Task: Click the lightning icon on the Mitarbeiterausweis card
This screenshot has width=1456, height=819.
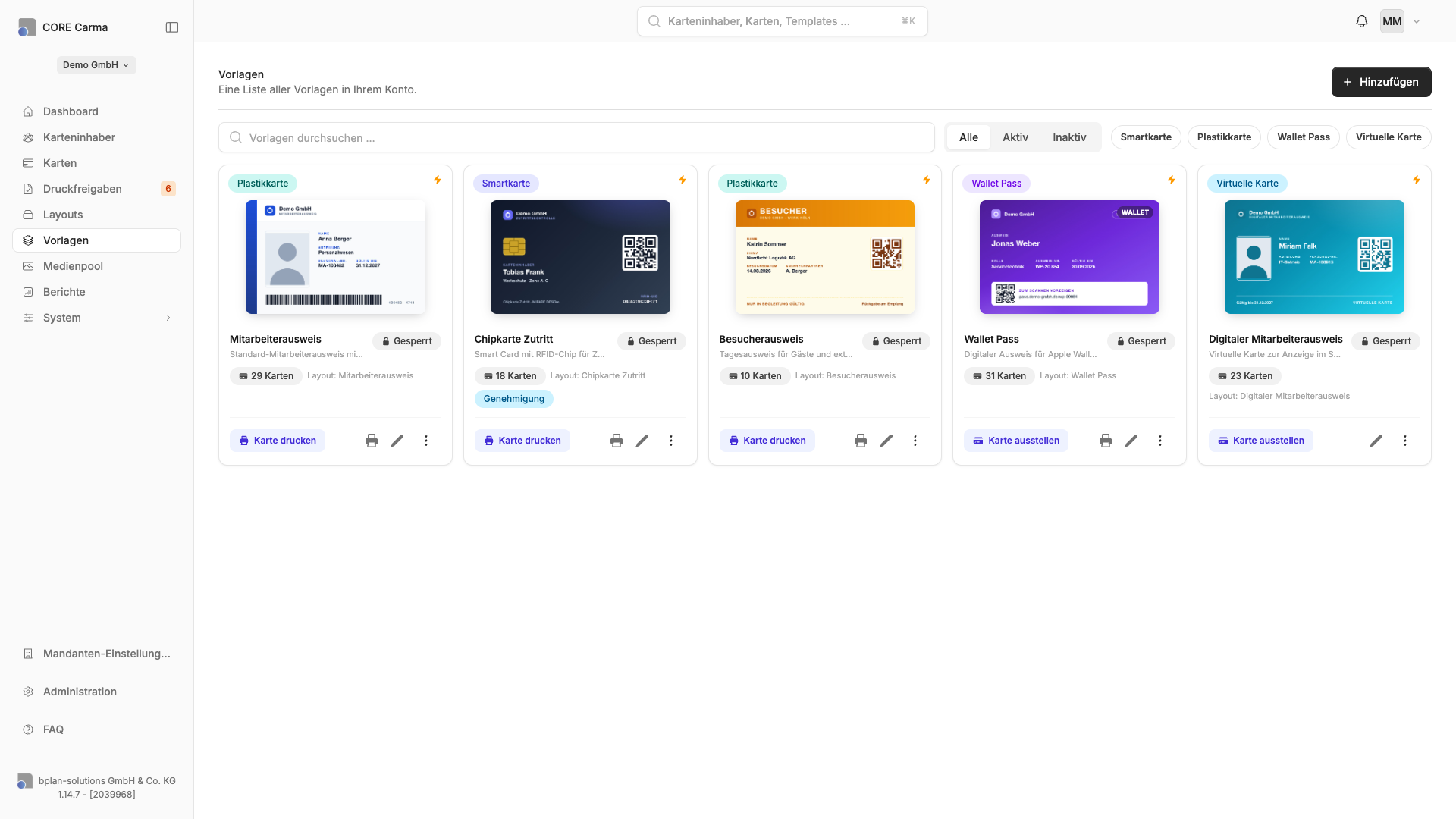Action: click(x=438, y=180)
